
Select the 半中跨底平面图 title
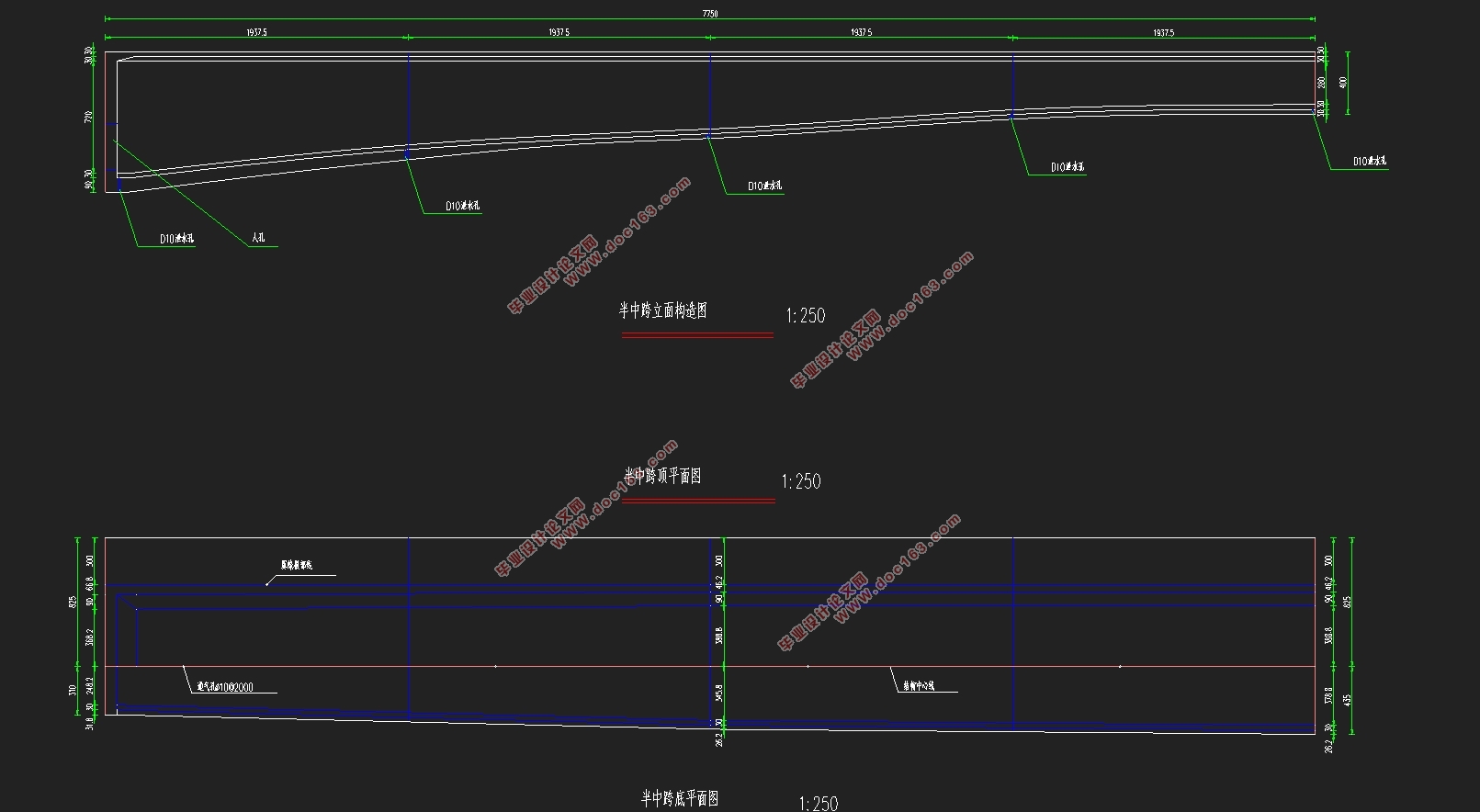[x=680, y=798]
